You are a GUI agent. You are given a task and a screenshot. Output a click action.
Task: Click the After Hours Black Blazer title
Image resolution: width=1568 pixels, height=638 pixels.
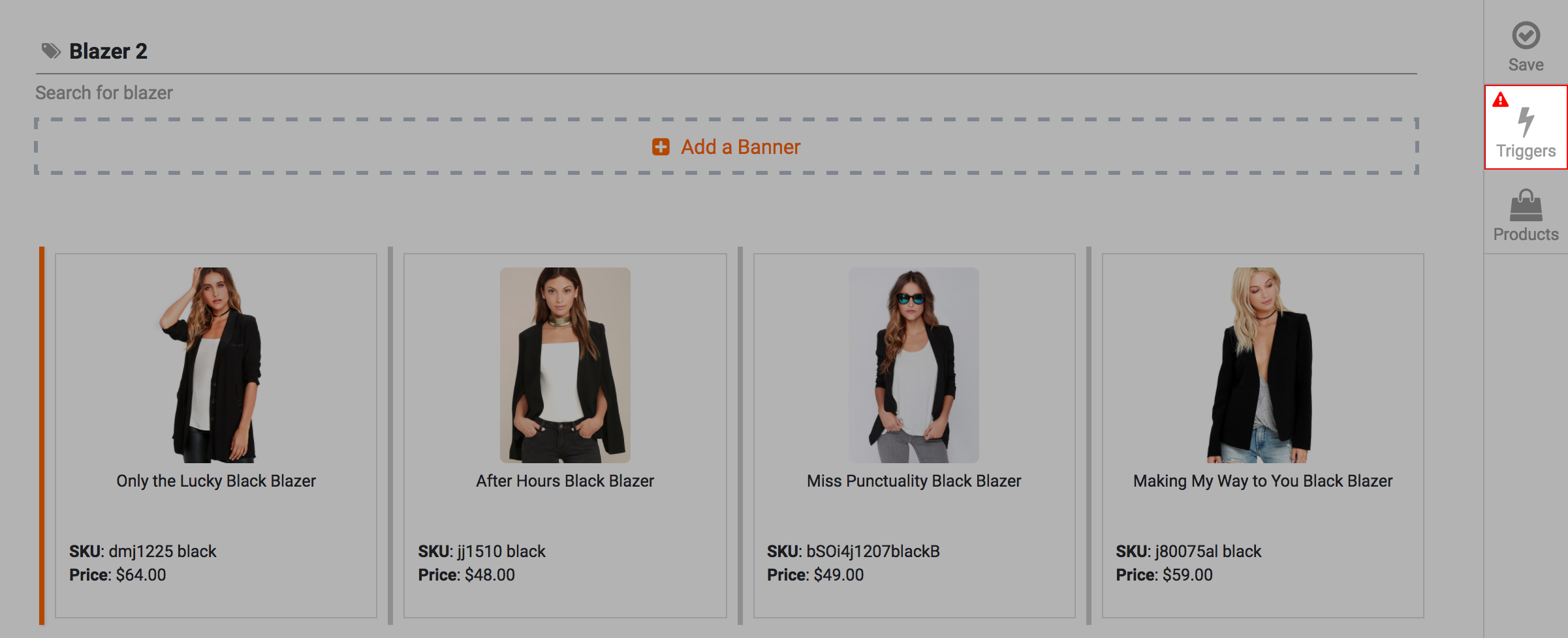tap(565, 481)
